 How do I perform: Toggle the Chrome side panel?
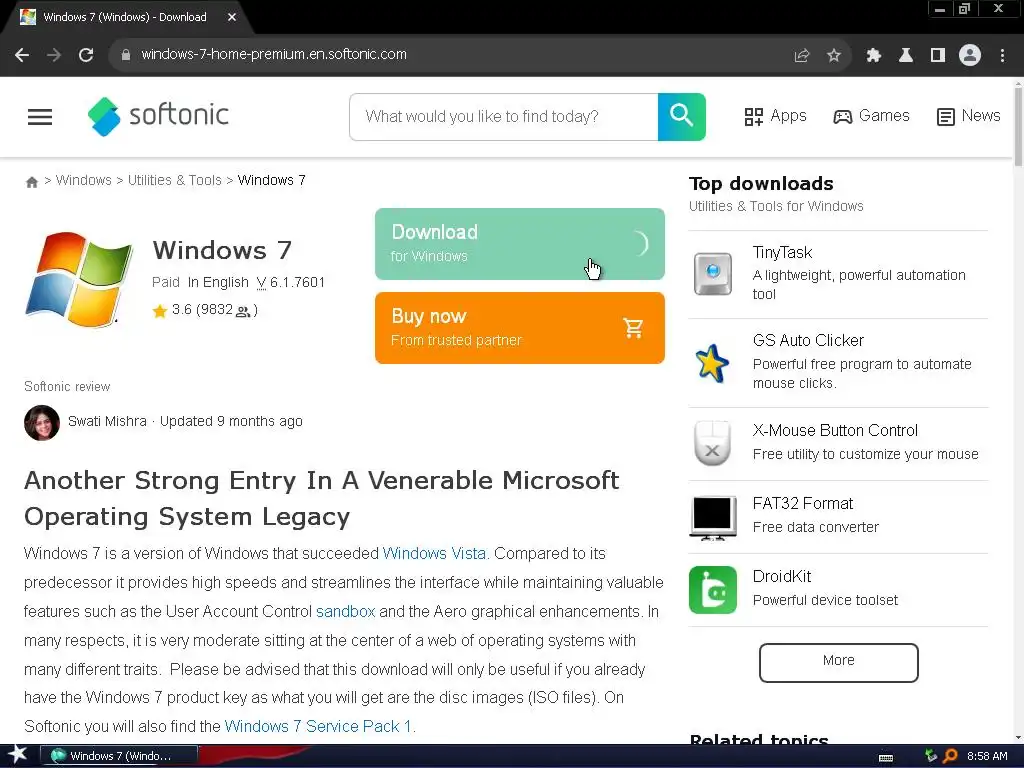point(938,56)
